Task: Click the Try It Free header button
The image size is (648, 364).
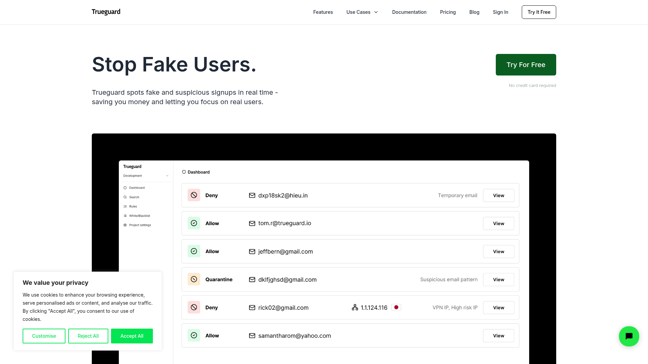Action: pyautogui.click(x=538, y=12)
